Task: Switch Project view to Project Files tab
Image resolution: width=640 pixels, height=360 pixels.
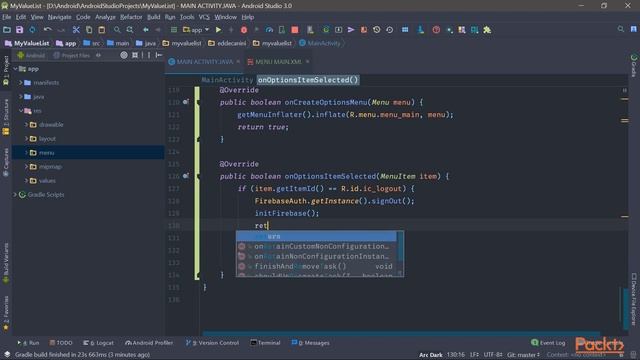Action: click(71, 55)
